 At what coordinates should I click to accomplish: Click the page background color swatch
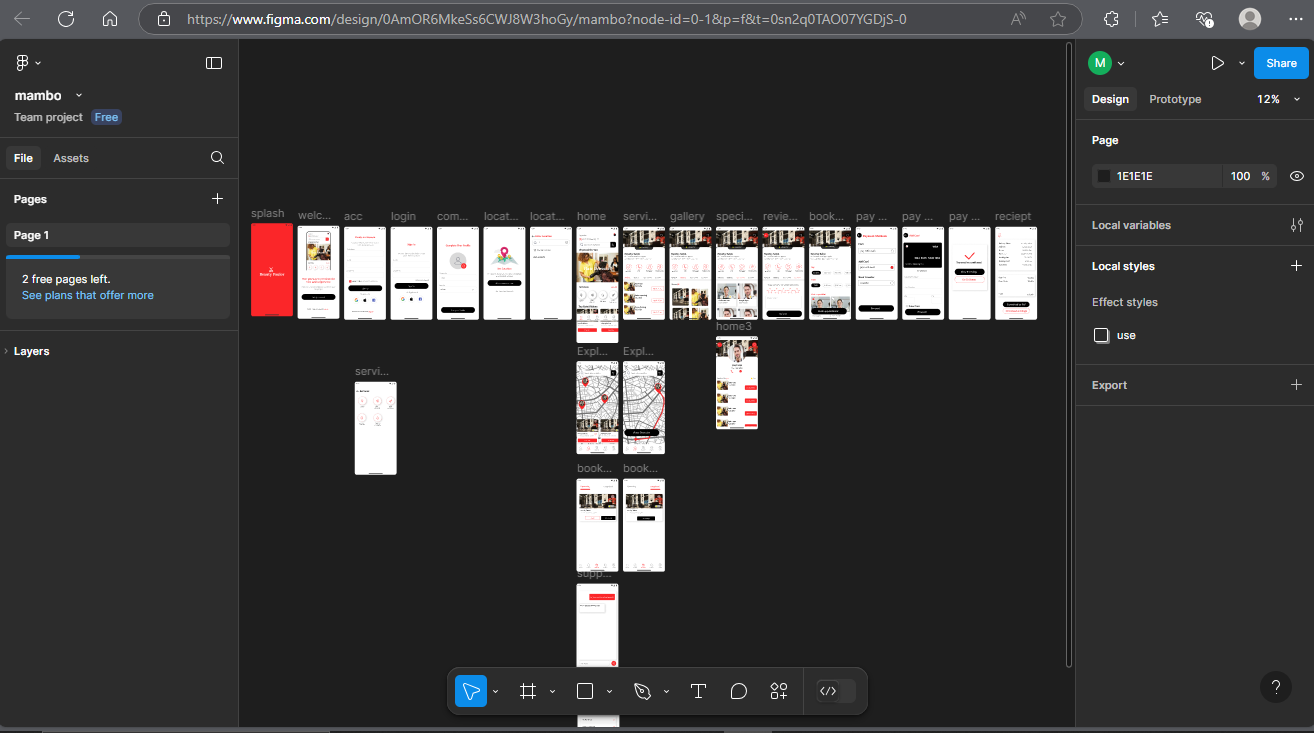1104,176
